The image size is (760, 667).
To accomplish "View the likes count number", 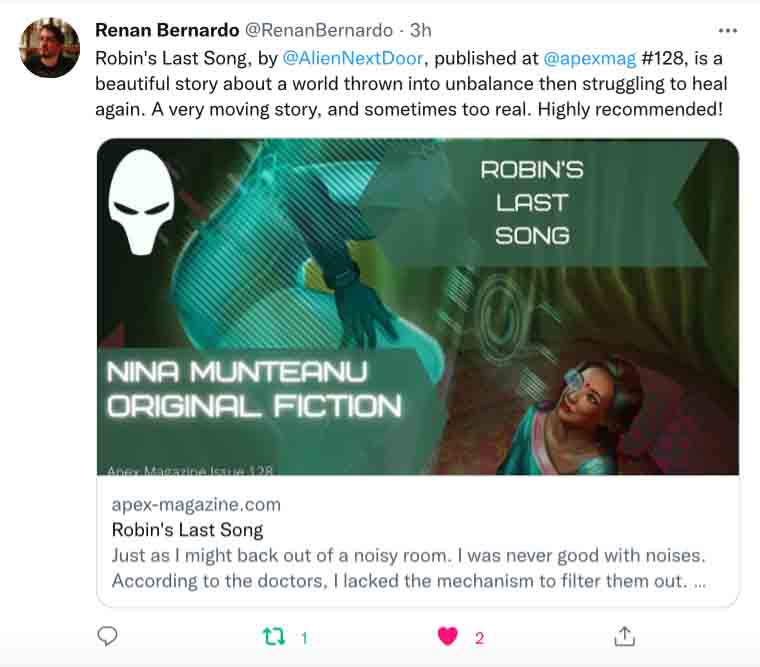I will point(480,637).
